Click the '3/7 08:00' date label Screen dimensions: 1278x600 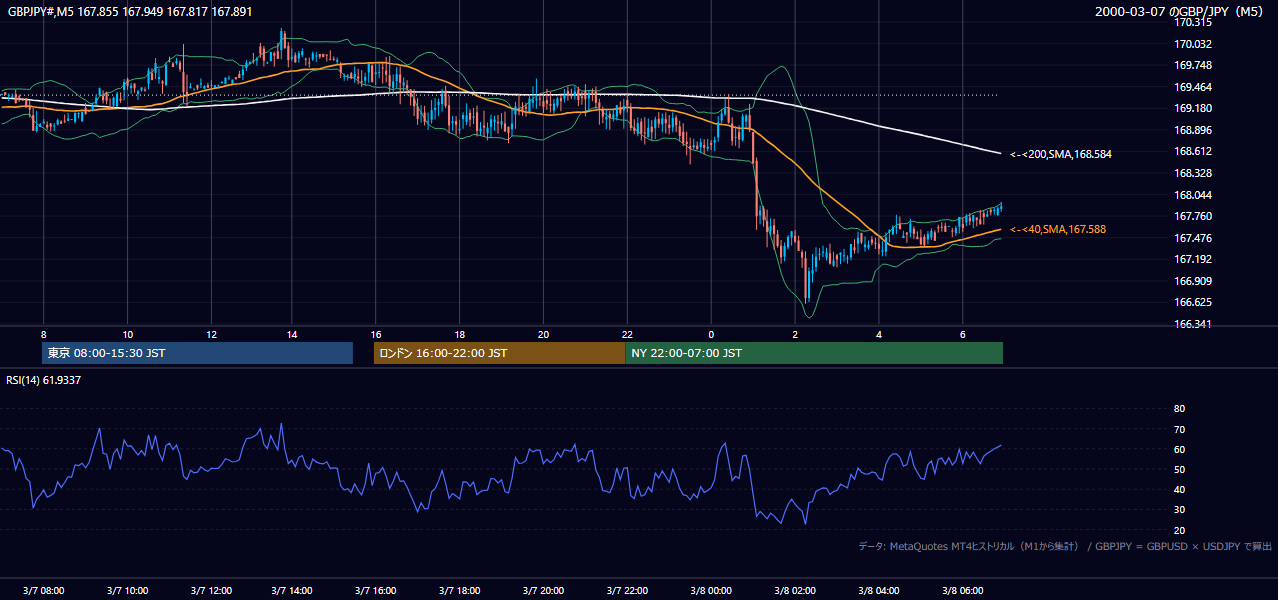pyautogui.click(x=43, y=591)
